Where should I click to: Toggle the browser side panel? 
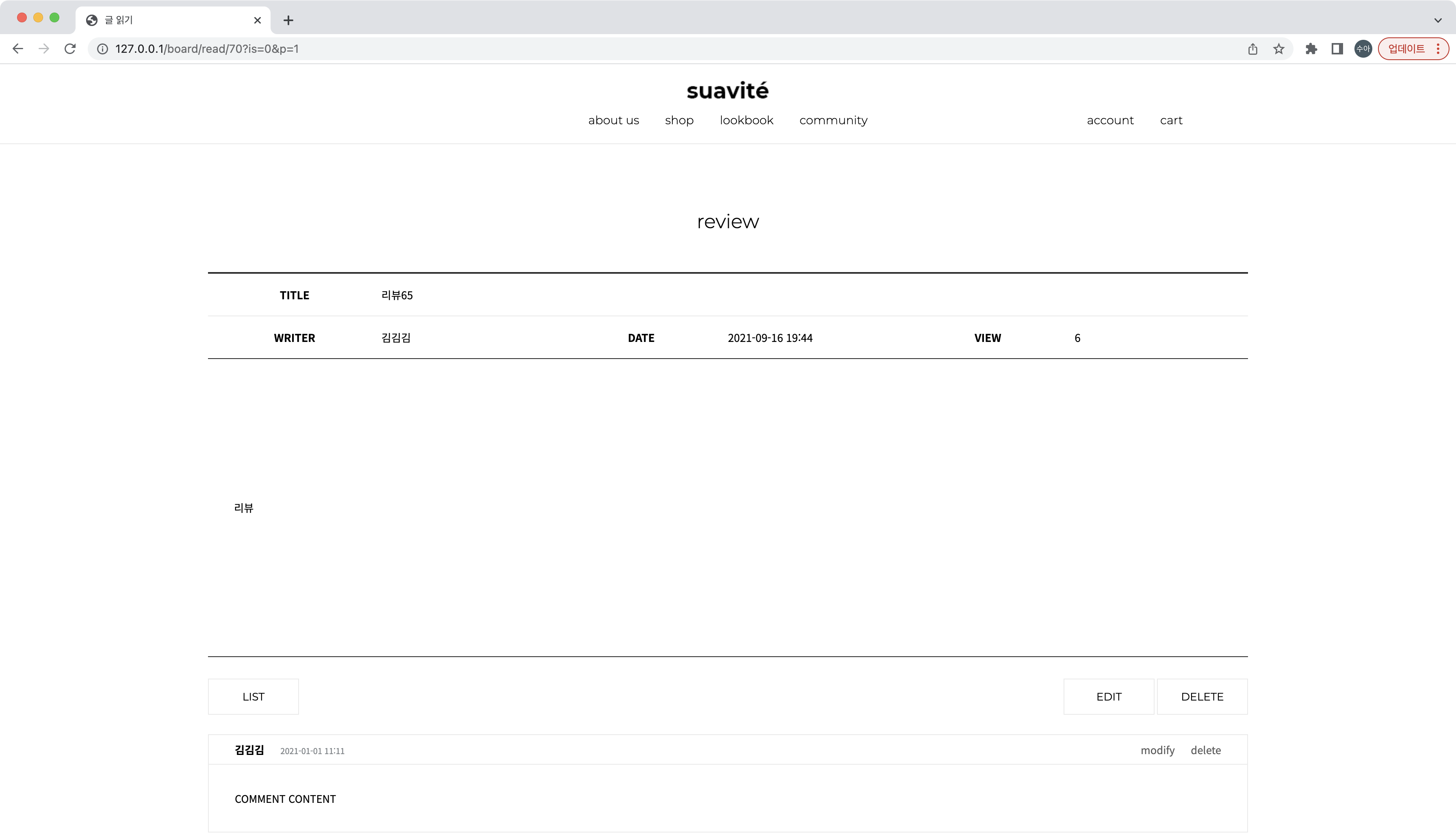pyautogui.click(x=1337, y=49)
